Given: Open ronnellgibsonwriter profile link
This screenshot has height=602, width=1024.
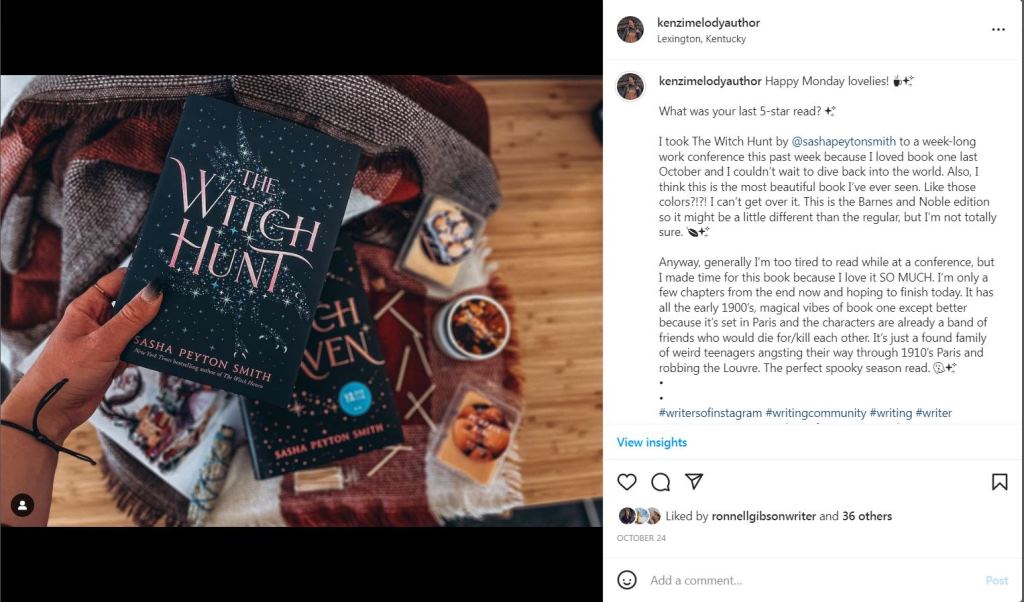Looking at the screenshot, I should click(x=763, y=516).
